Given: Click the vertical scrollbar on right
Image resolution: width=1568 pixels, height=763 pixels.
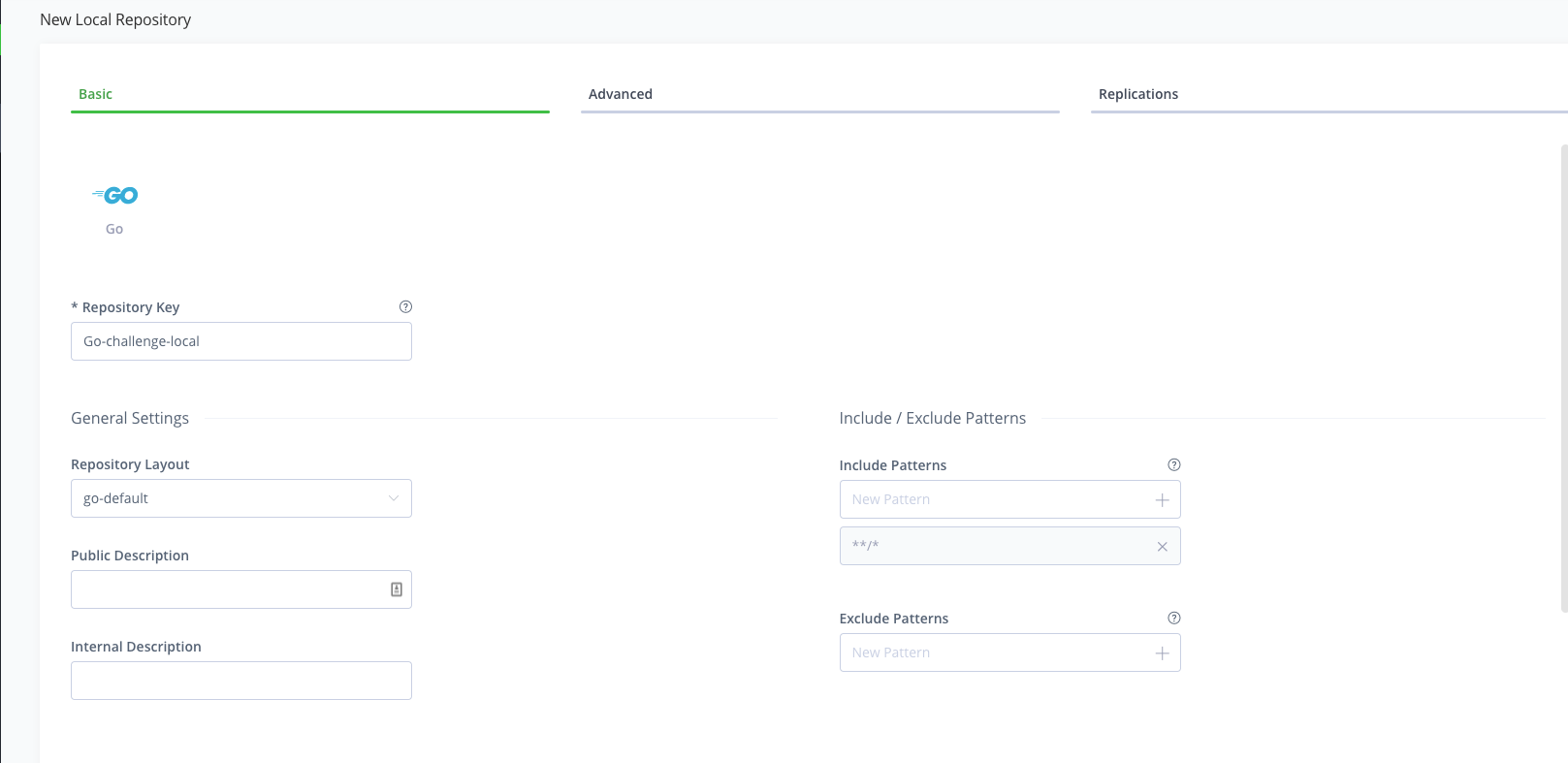Looking at the screenshot, I should point(1563,378).
